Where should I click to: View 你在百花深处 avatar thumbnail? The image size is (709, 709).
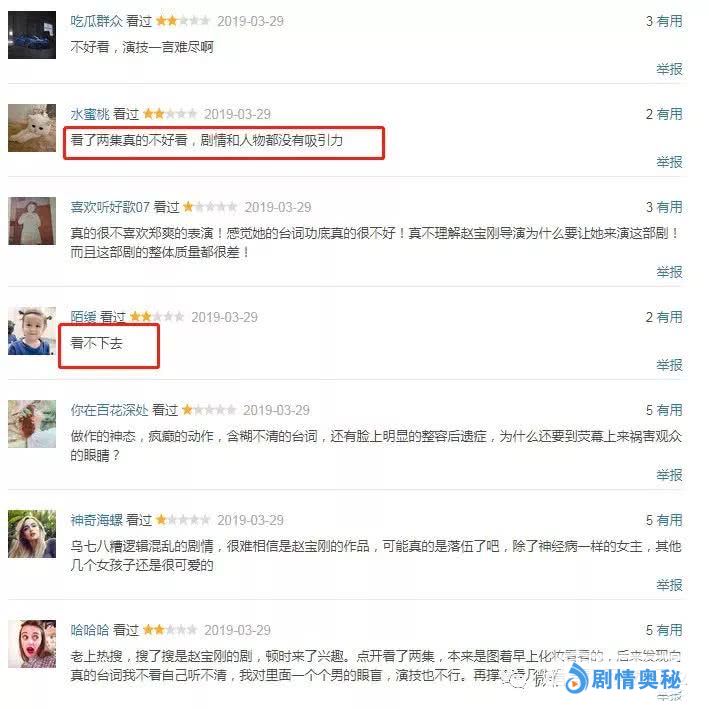pyautogui.click(x=32, y=424)
